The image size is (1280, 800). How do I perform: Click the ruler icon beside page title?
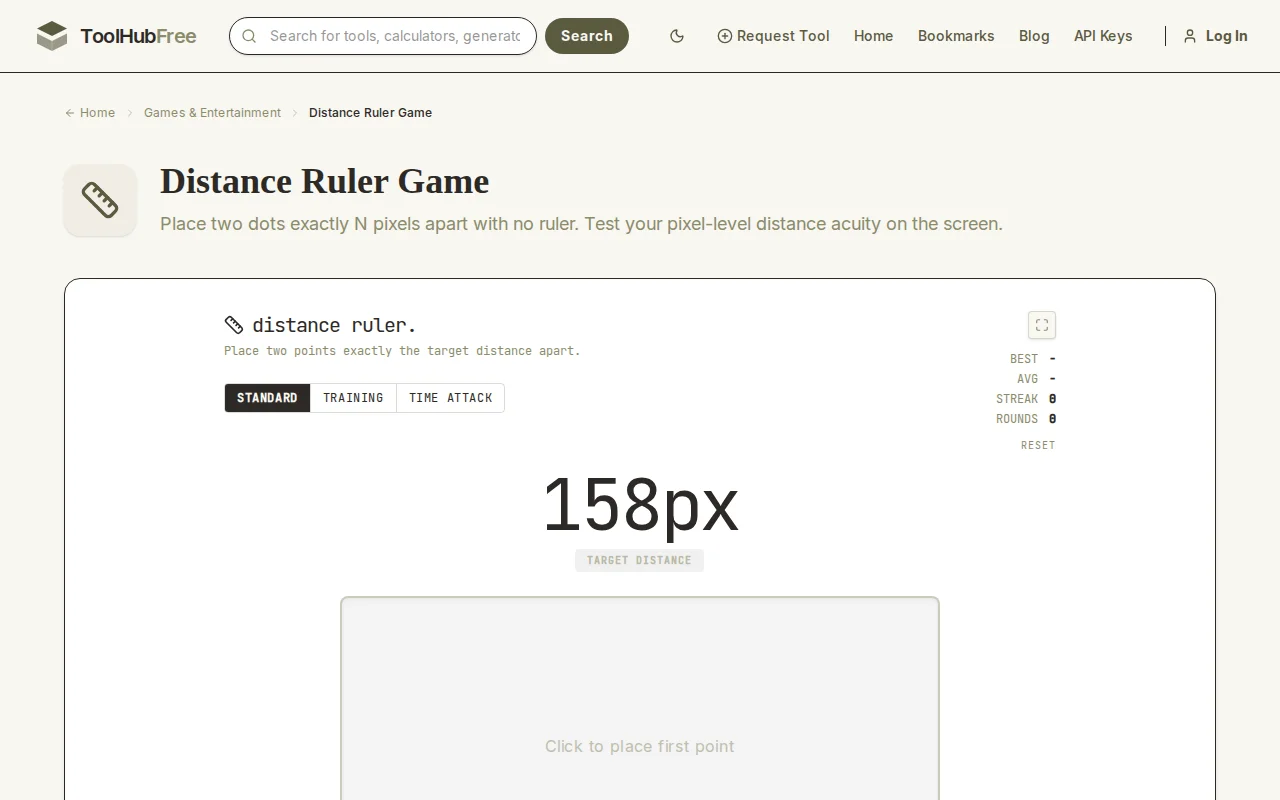(100, 200)
